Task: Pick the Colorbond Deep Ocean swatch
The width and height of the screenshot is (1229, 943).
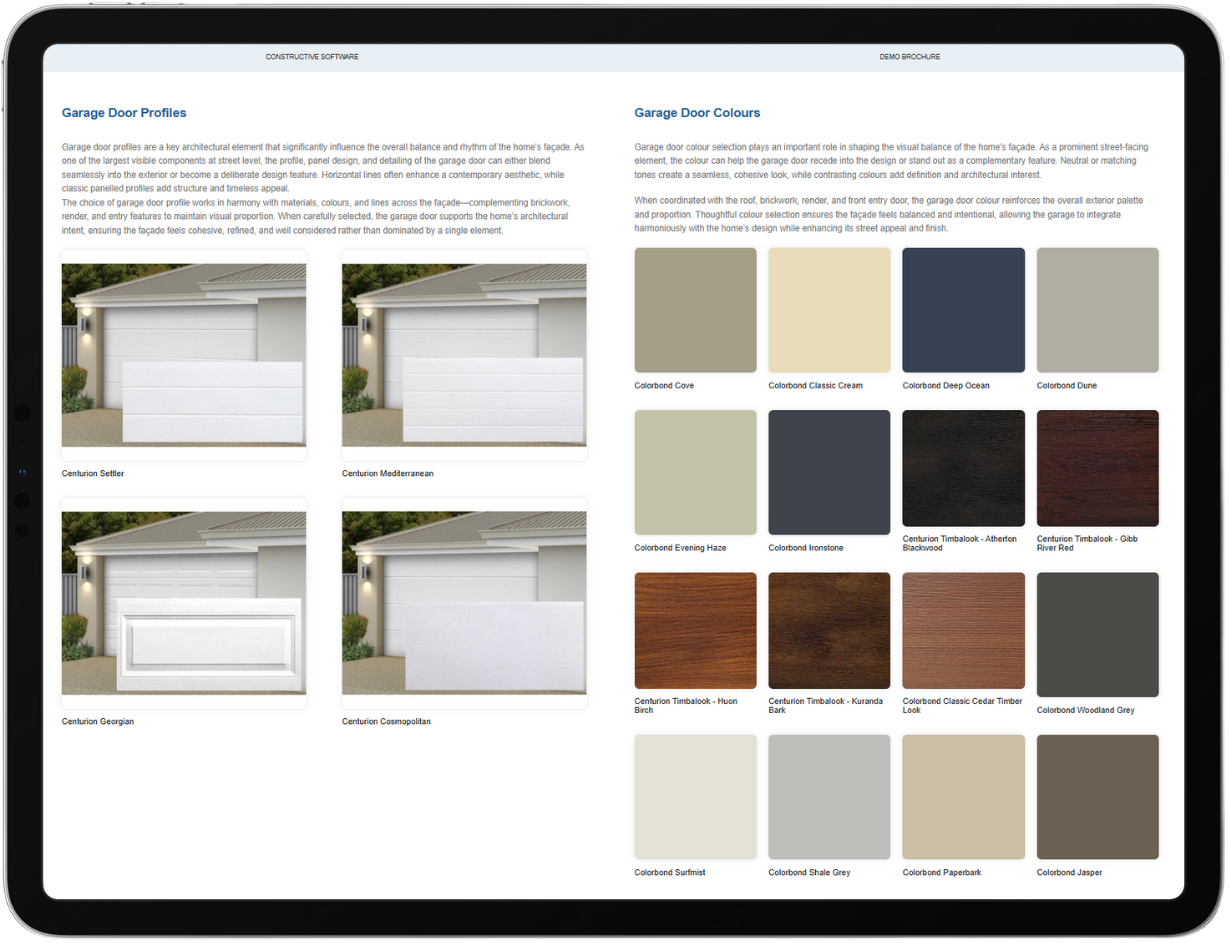Action: pyautogui.click(x=963, y=310)
